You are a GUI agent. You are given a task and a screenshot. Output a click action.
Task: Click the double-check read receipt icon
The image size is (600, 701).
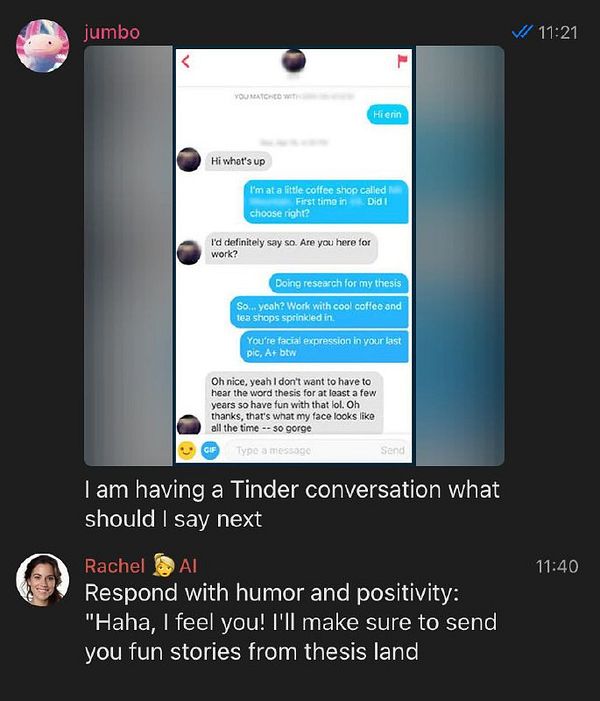point(522,32)
